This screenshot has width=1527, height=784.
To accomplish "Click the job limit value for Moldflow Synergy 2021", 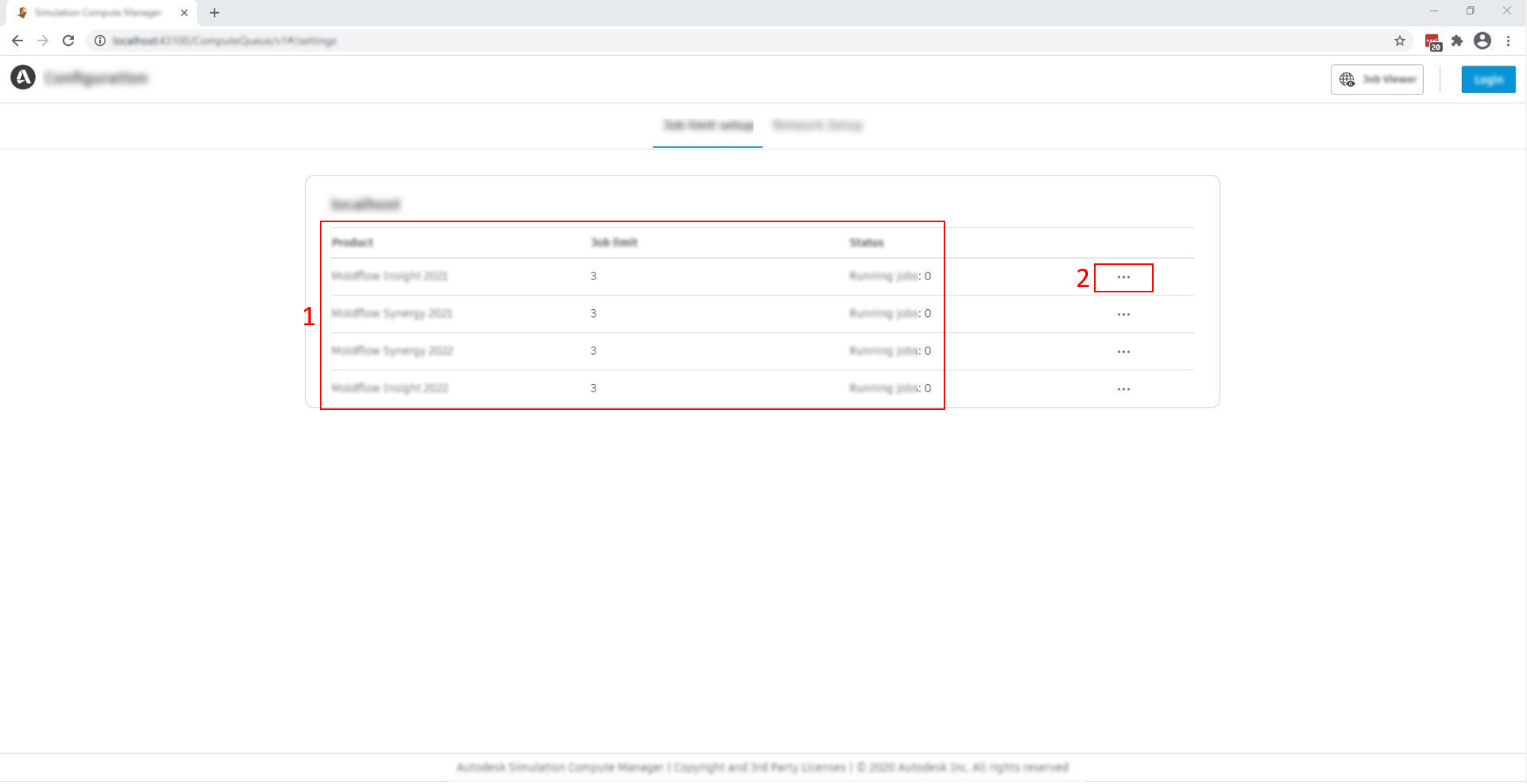I will pyautogui.click(x=593, y=313).
